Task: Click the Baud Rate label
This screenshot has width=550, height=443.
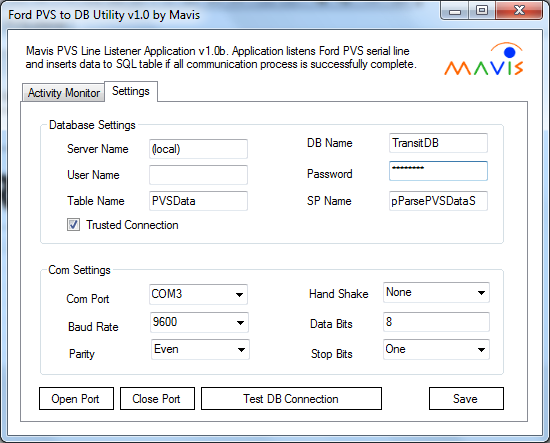Action: [93, 327]
